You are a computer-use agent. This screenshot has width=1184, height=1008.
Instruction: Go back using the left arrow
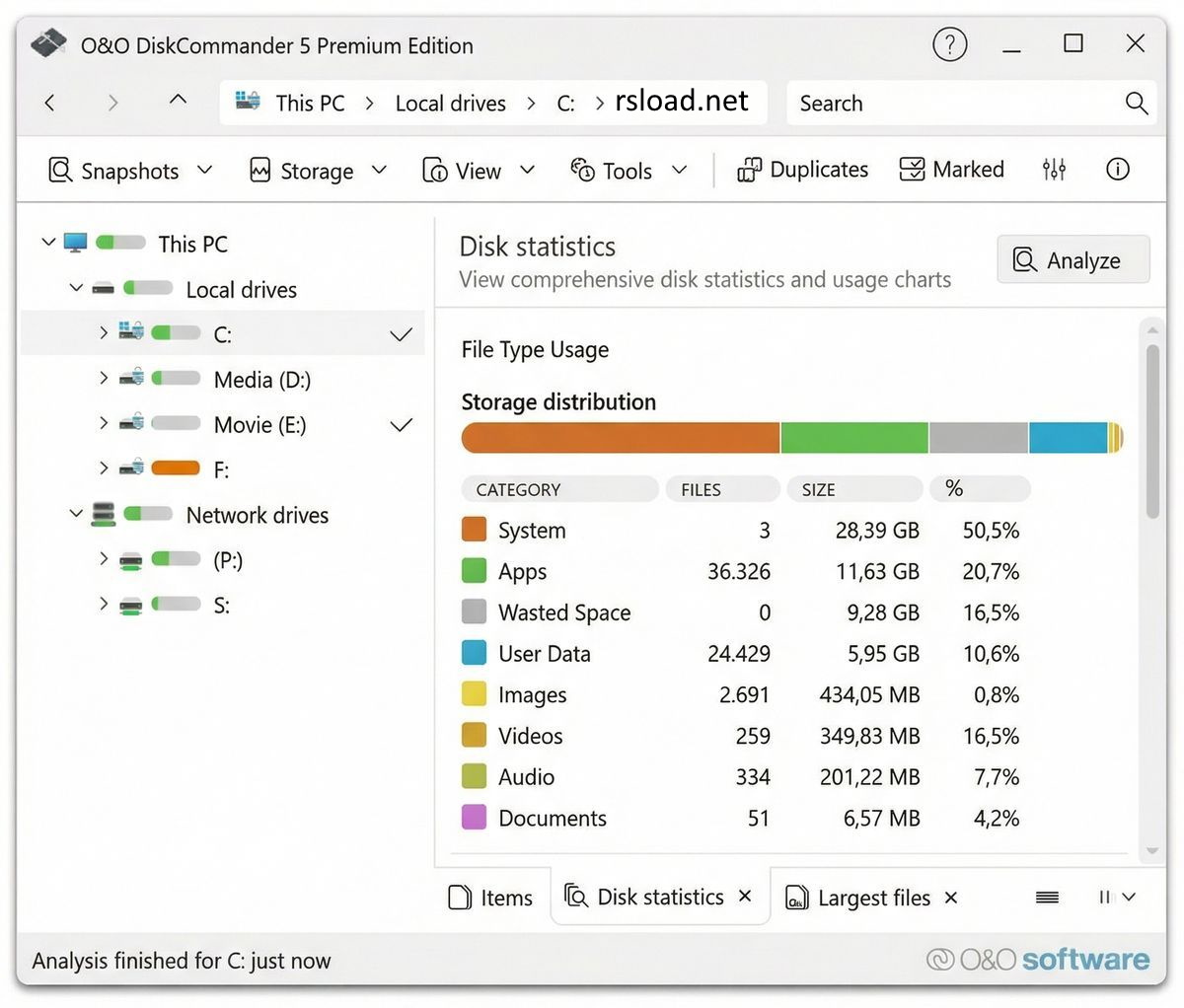[x=50, y=103]
